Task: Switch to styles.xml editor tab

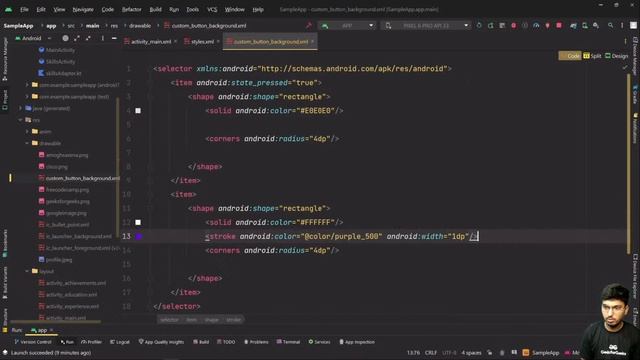Action: pyautogui.click(x=202, y=42)
